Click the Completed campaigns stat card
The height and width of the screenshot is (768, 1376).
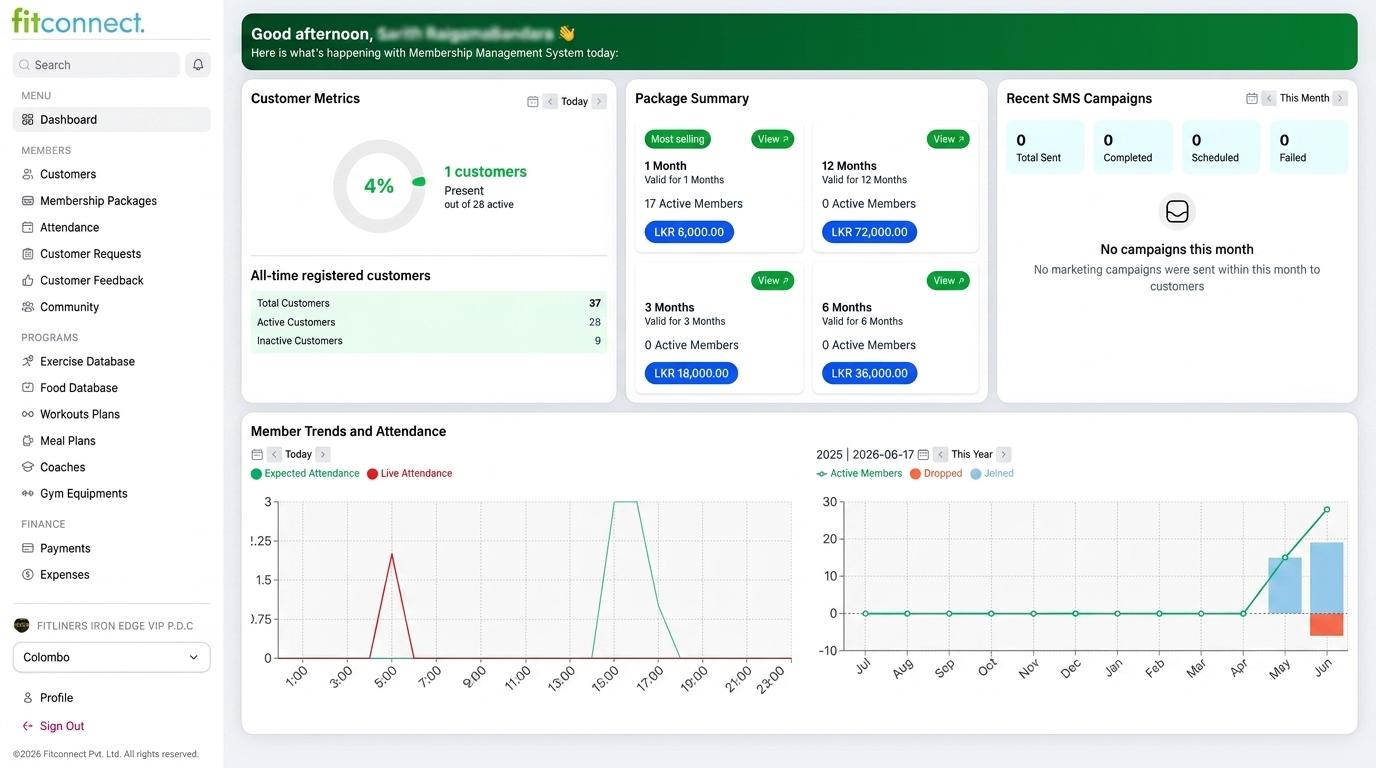(x=1133, y=147)
